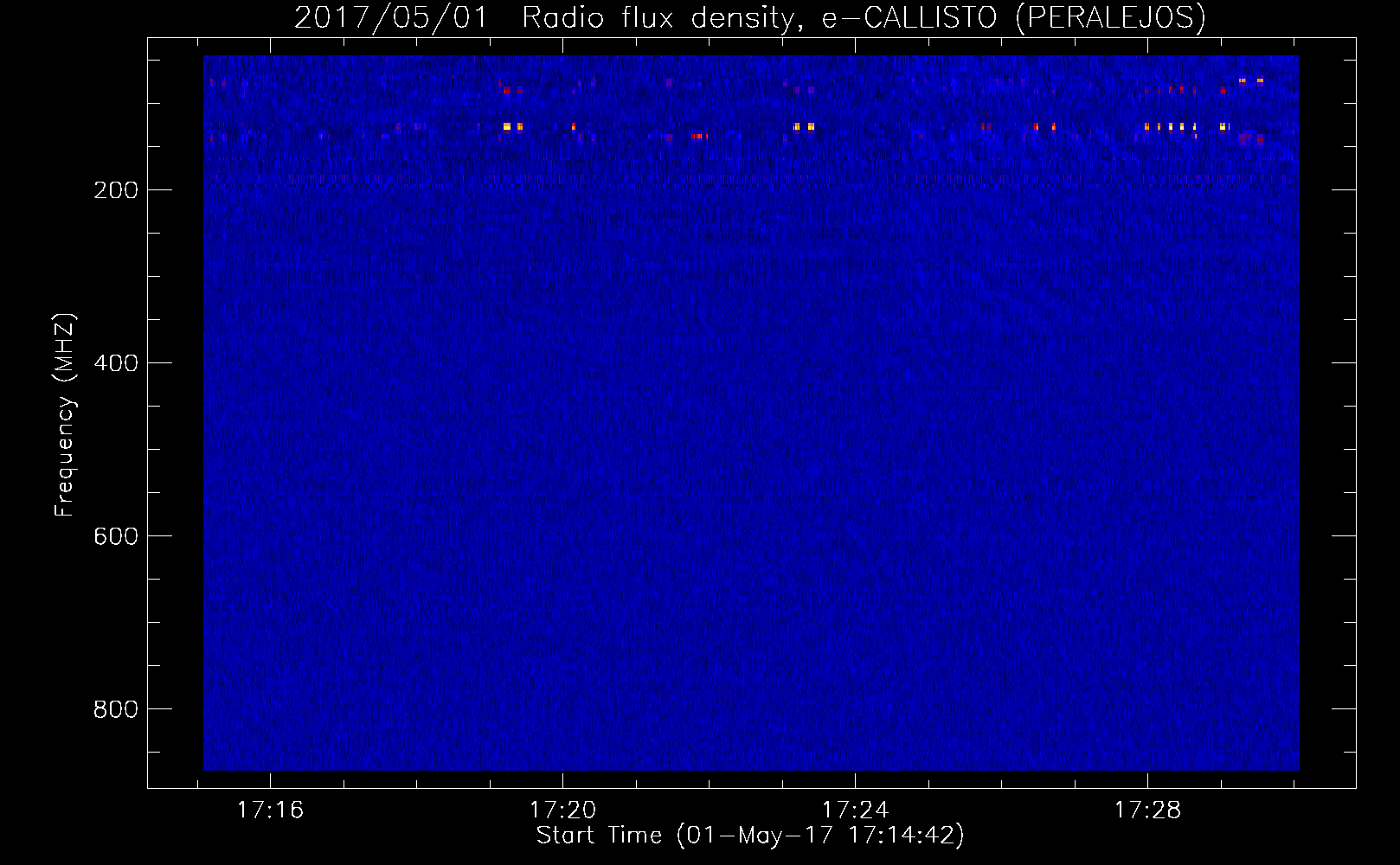Screen dimensions: 1400x865
Task: Click the 17:24 time tick label
Action: (x=855, y=811)
